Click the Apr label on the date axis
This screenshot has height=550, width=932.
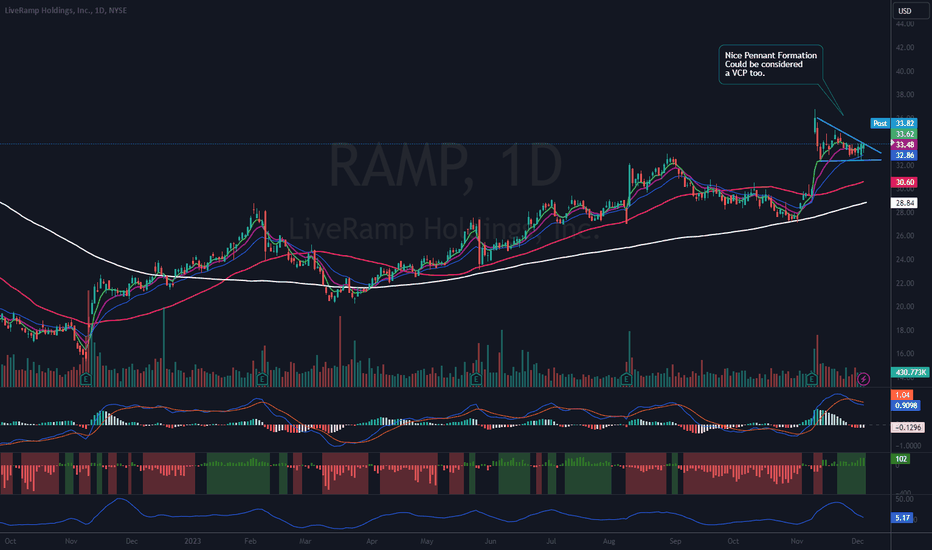[371, 541]
